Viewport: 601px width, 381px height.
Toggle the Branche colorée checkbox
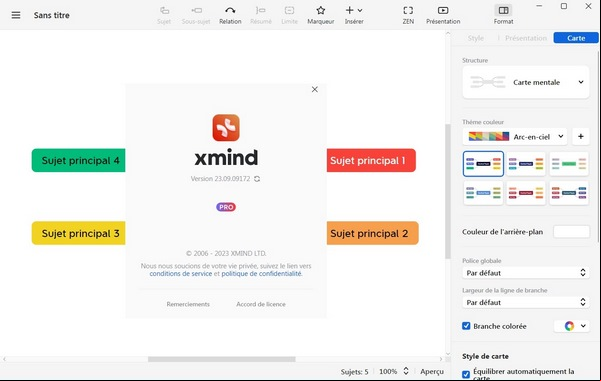[x=466, y=326]
